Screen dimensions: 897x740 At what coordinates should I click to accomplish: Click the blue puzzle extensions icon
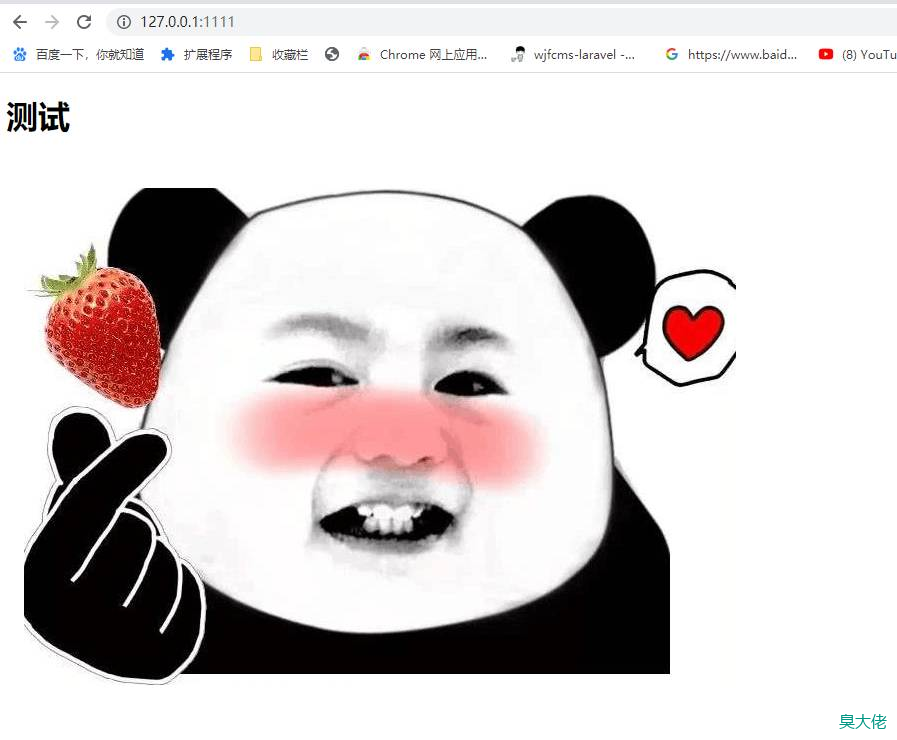[x=167, y=54]
